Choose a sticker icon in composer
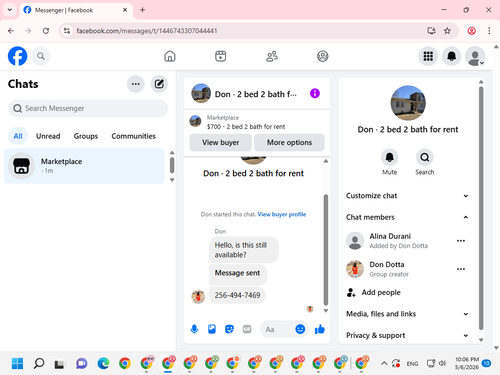The image size is (500, 375). click(229, 329)
